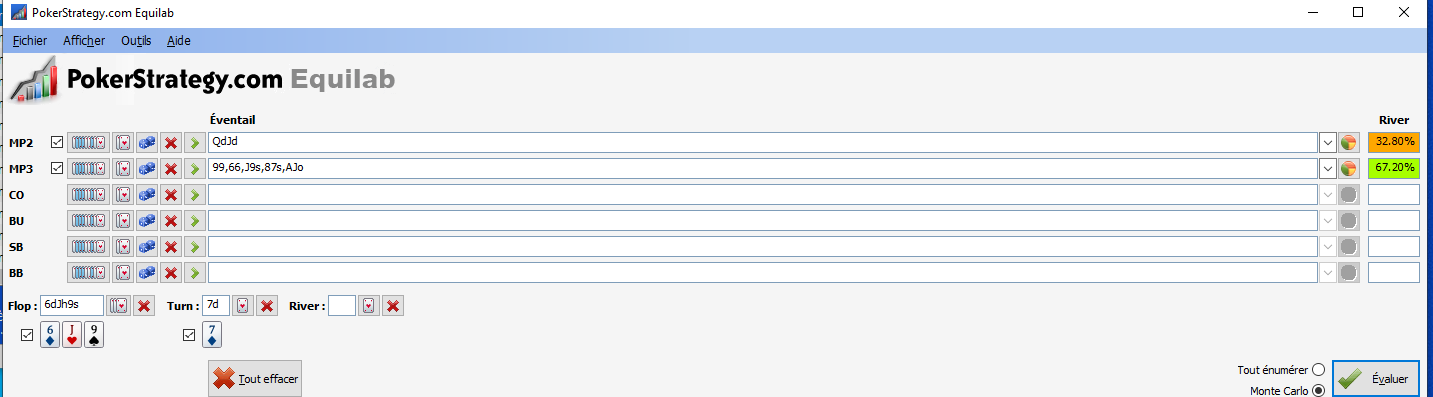The width and height of the screenshot is (1433, 397).
Task: Uncheck the flop cards checkbox
Action: pyautogui.click(x=27, y=335)
